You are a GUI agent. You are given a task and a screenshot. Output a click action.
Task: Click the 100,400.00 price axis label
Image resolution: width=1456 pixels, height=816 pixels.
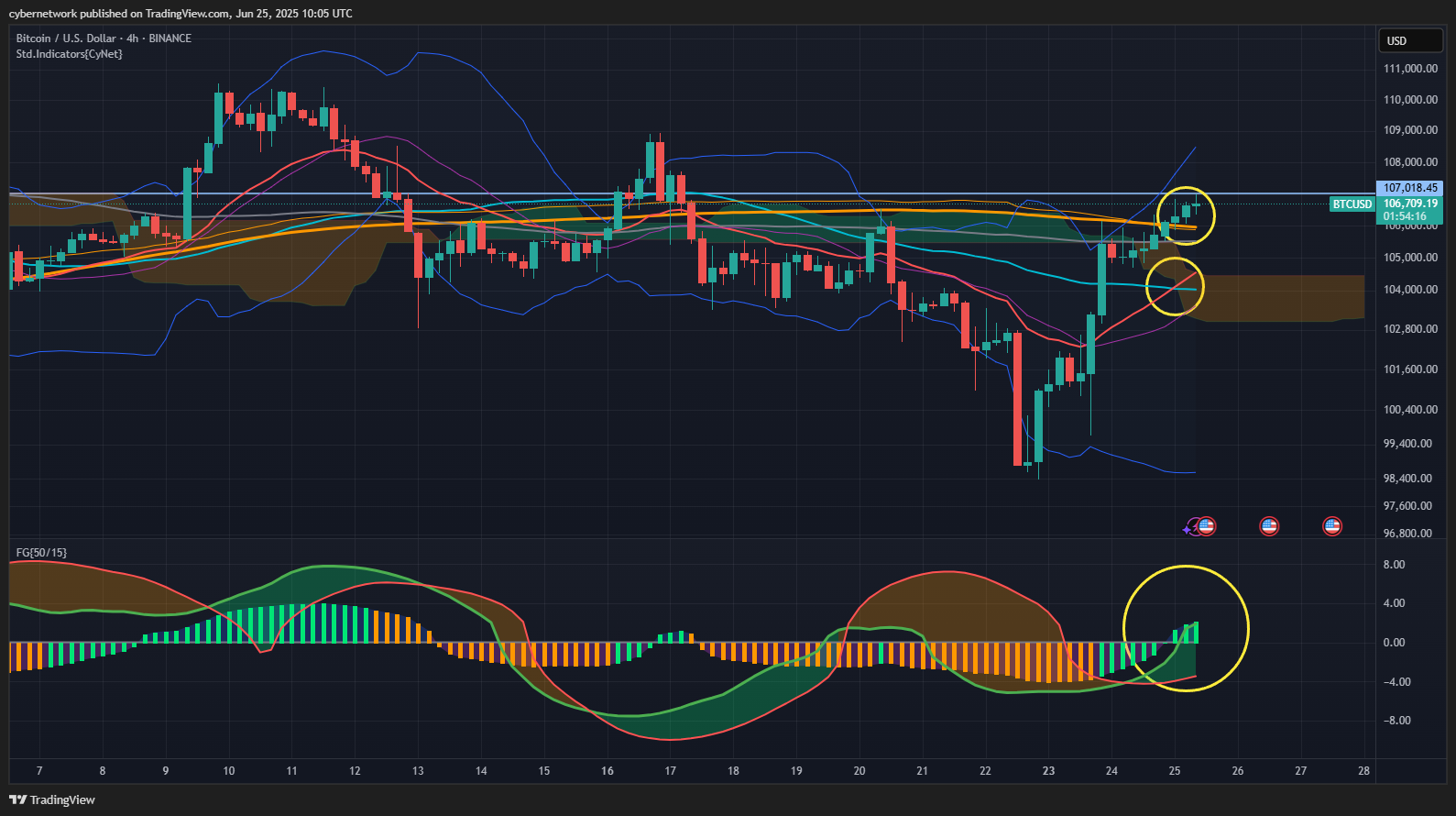coord(1410,410)
